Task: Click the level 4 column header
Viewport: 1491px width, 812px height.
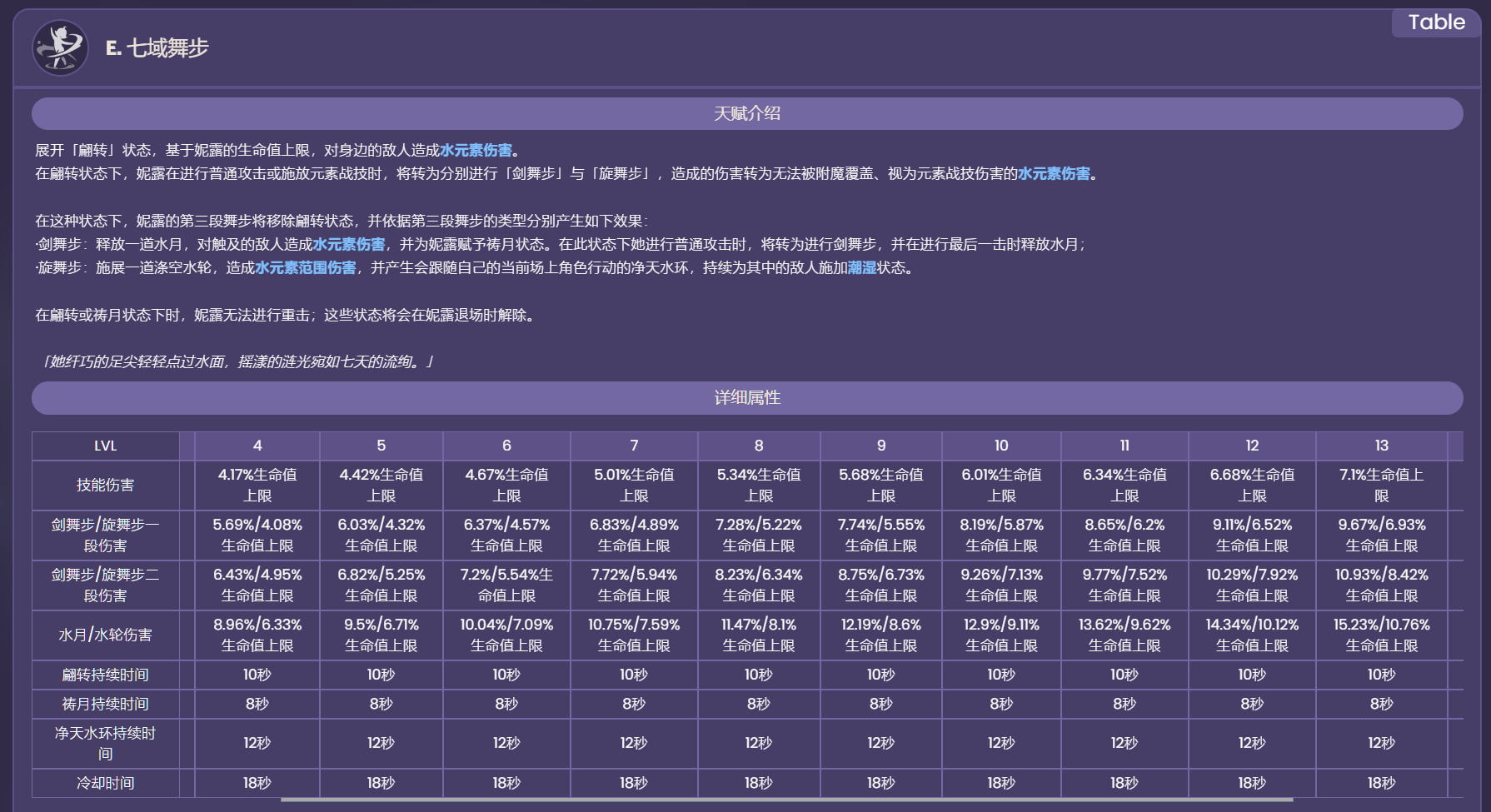Action: [x=257, y=446]
